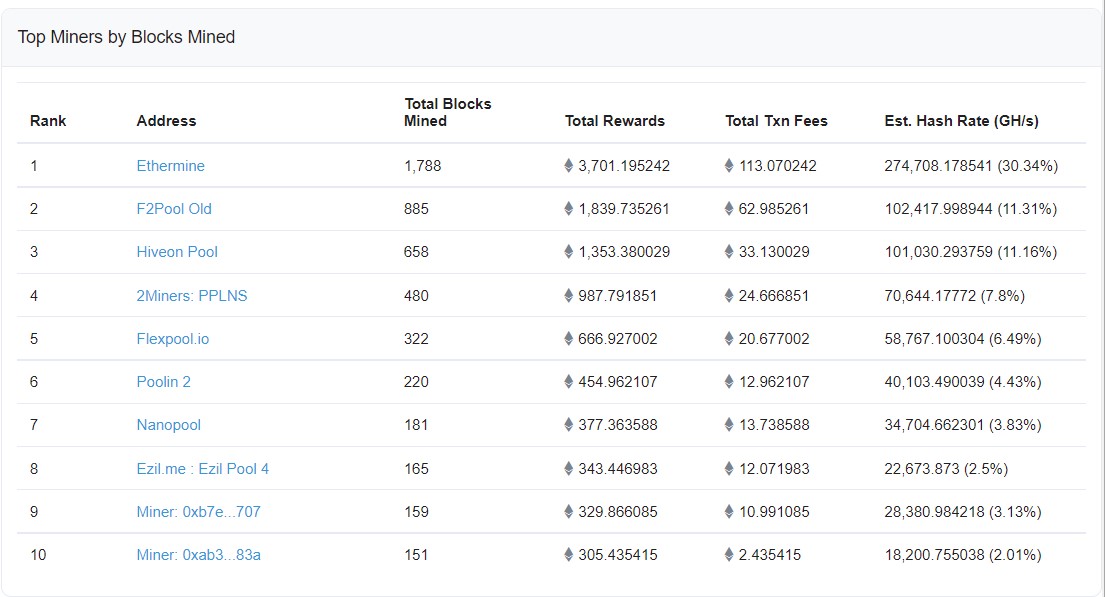Click the ETH icon beside 2Miners: PPLNS txn fees
This screenshot has height=597, width=1105.
[x=729, y=295]
